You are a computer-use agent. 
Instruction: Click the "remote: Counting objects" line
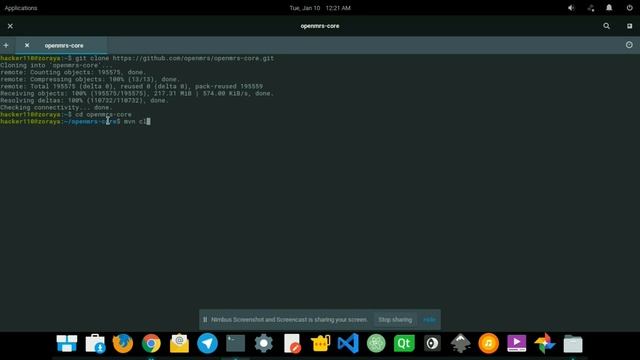[73, 72]
